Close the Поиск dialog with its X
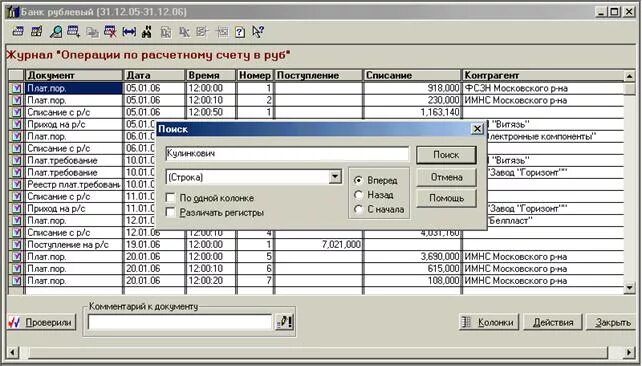 pos(477,129)
